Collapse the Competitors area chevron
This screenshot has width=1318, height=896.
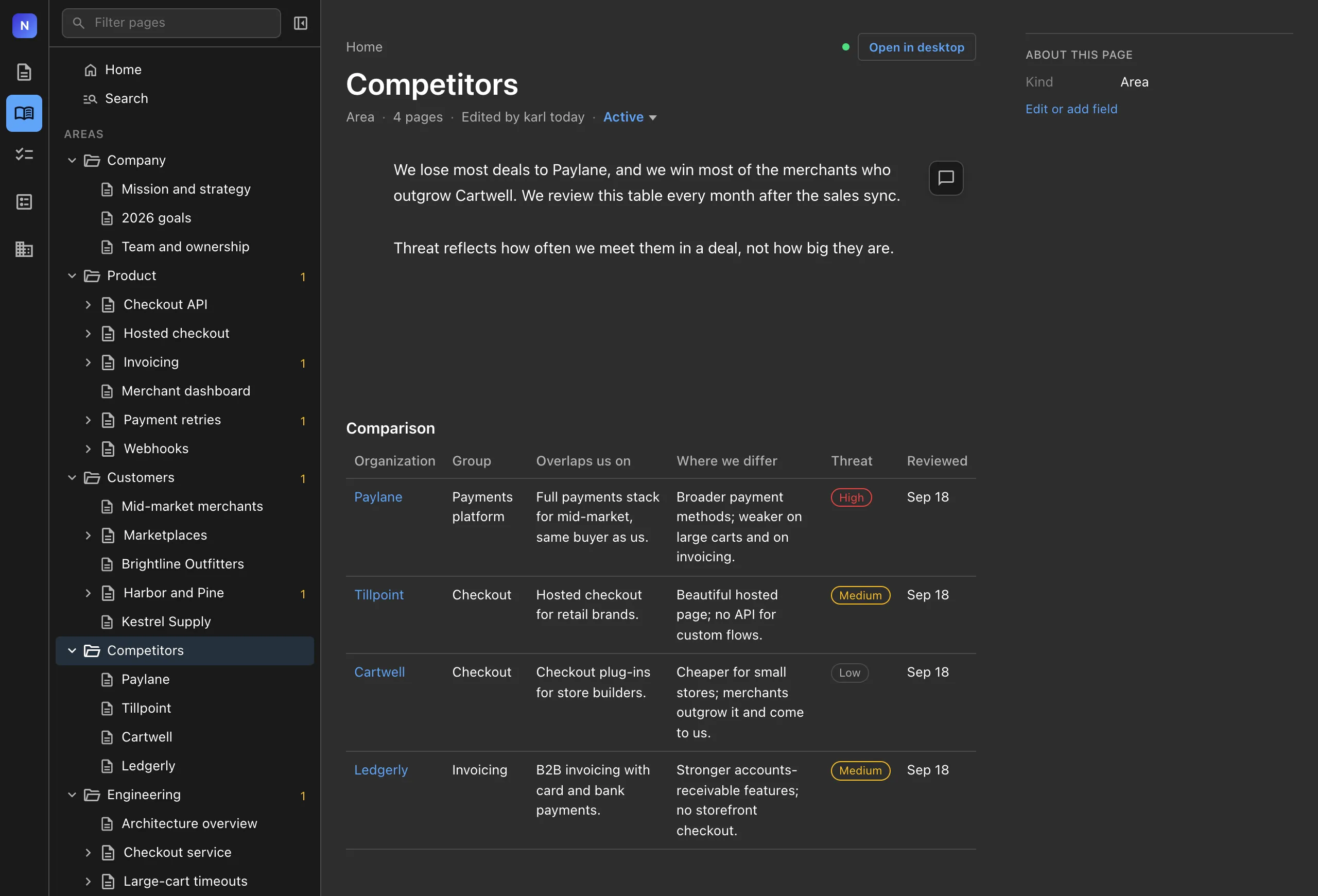tap(72, 650)
